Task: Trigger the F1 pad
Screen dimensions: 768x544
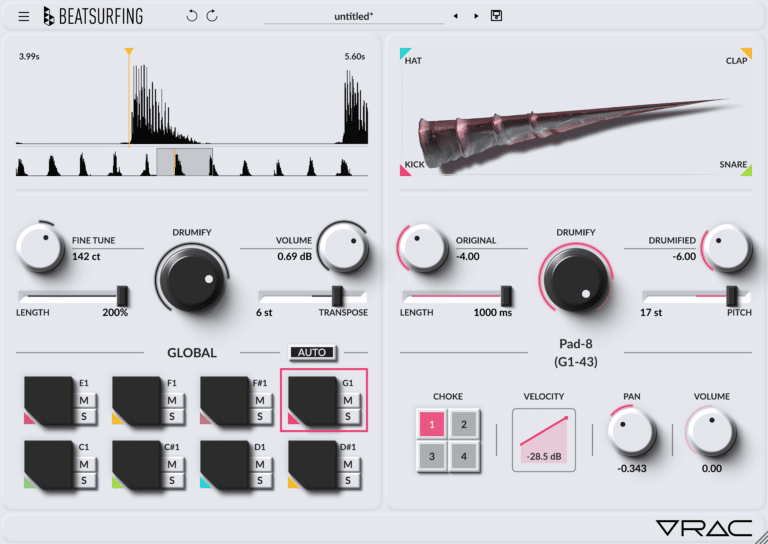Action: [137, 401]
